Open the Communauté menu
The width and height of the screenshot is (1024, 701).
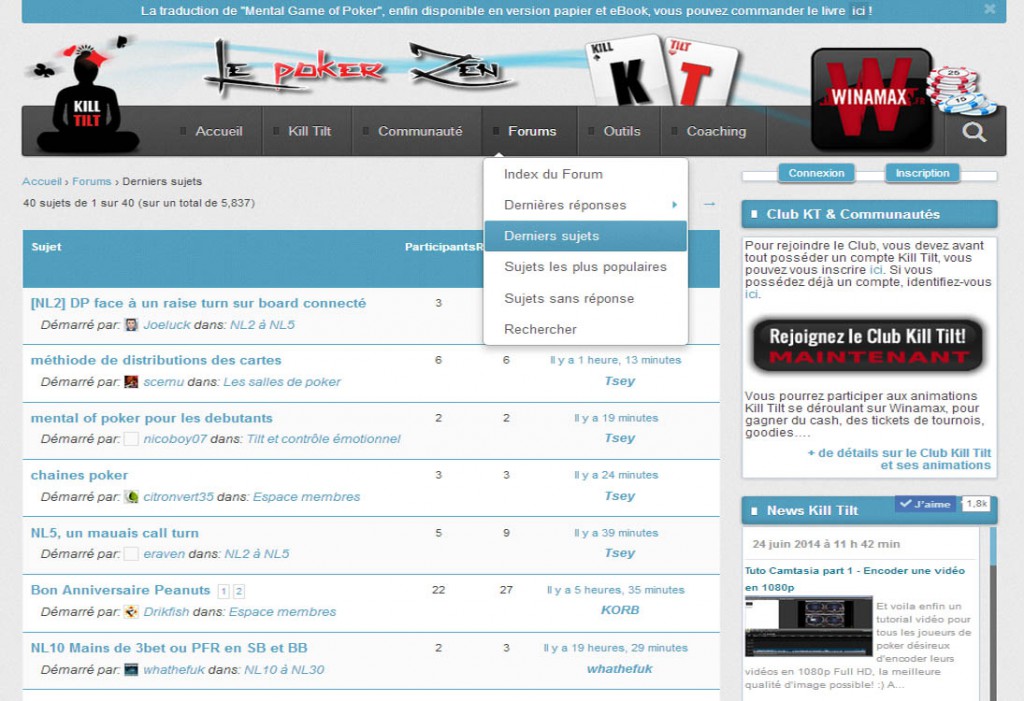[420, 131]
